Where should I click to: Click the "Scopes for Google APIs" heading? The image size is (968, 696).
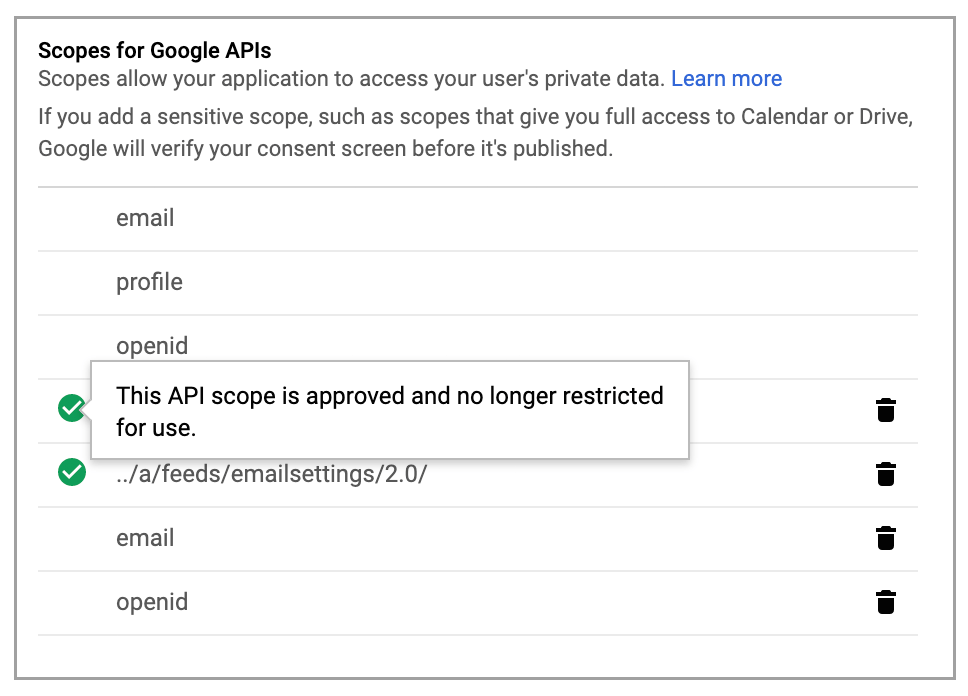pos(155,50)
